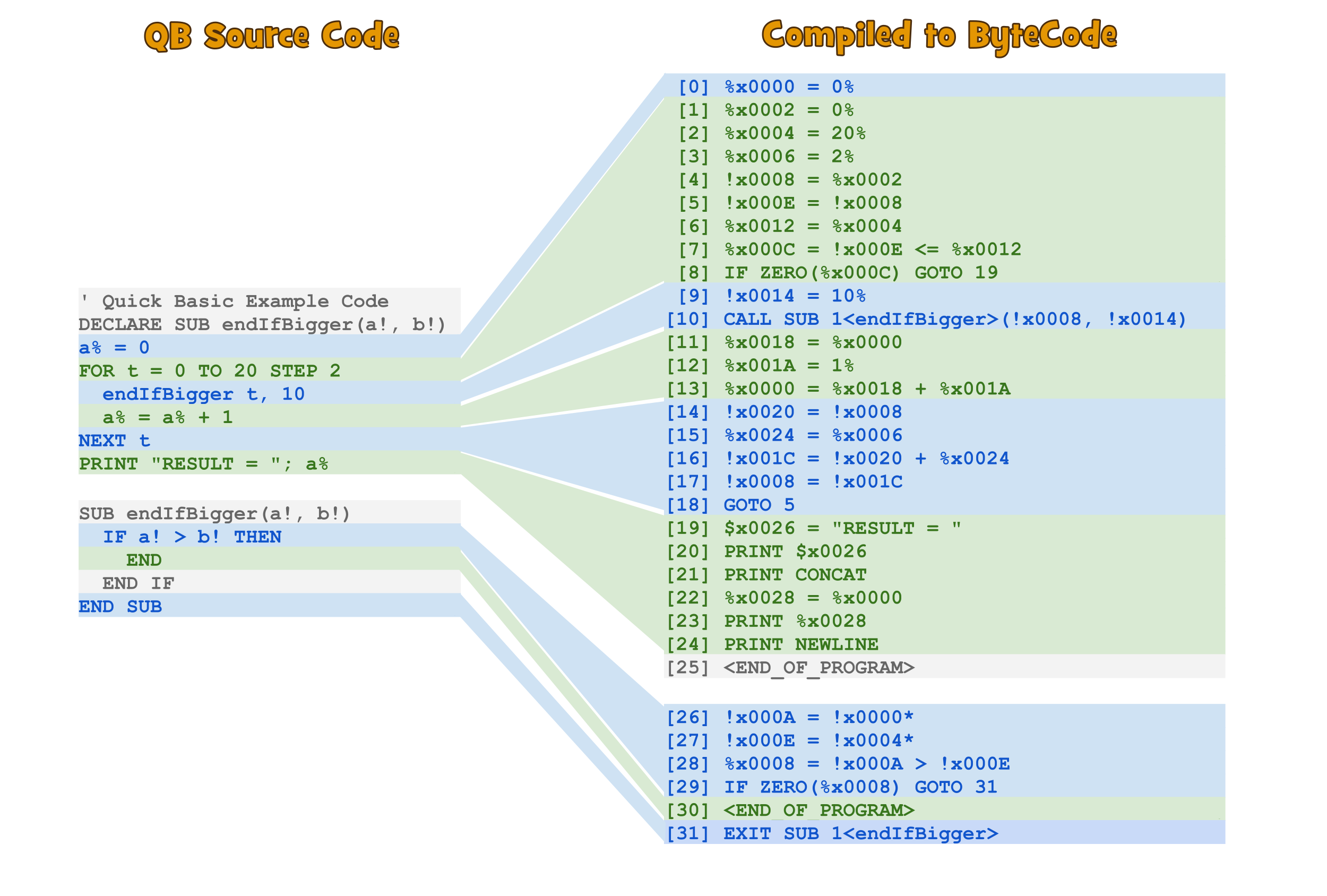
Task: Click the 'endIfBigger t, 10' call line
Action: point(204,394)
